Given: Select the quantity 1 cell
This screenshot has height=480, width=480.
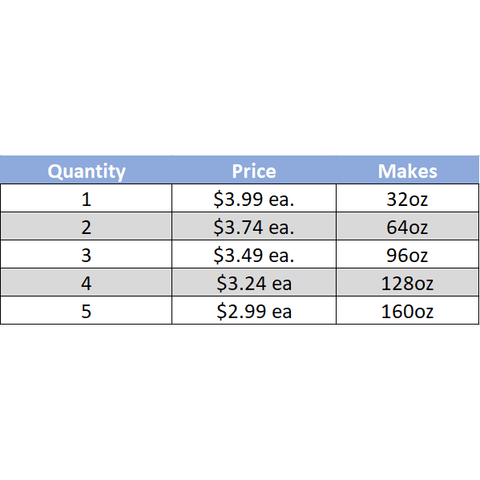Looking at the screenshot, I should pyautogui.click(x=86, y=198).
